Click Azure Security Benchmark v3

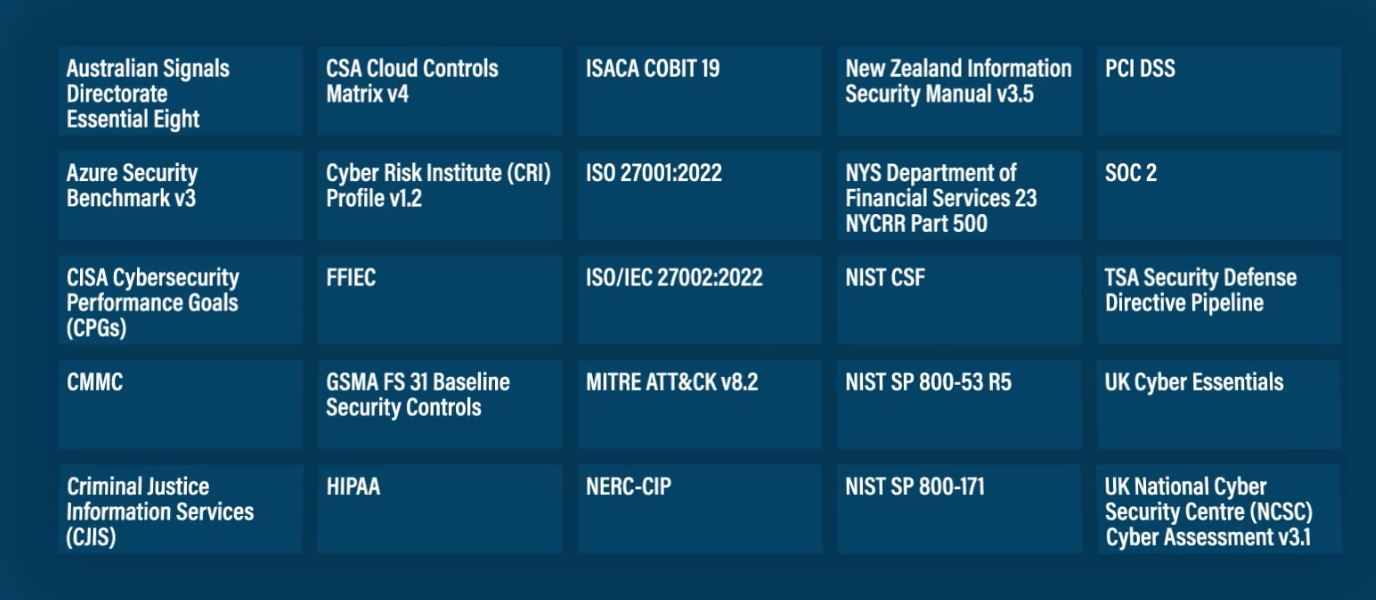[x=180, y=195]
